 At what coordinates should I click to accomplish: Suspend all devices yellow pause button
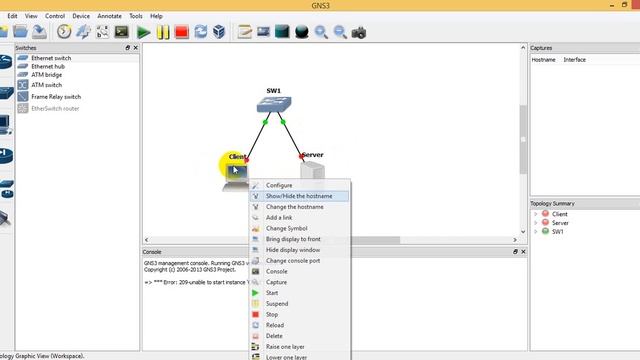[x=162, y=32]
